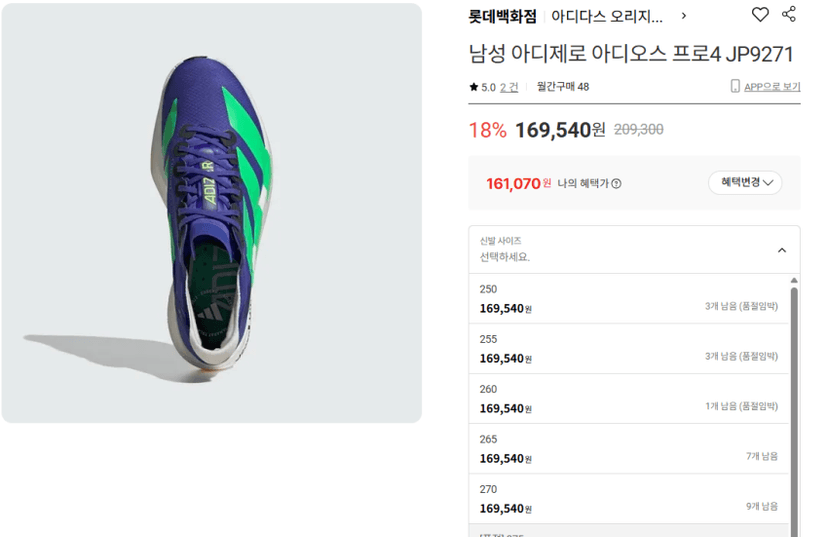Screen dimensions: 828x537
Task: Click the scrollbar up arrow in size list
Action: pyautogui.click(x=794, y=280)
